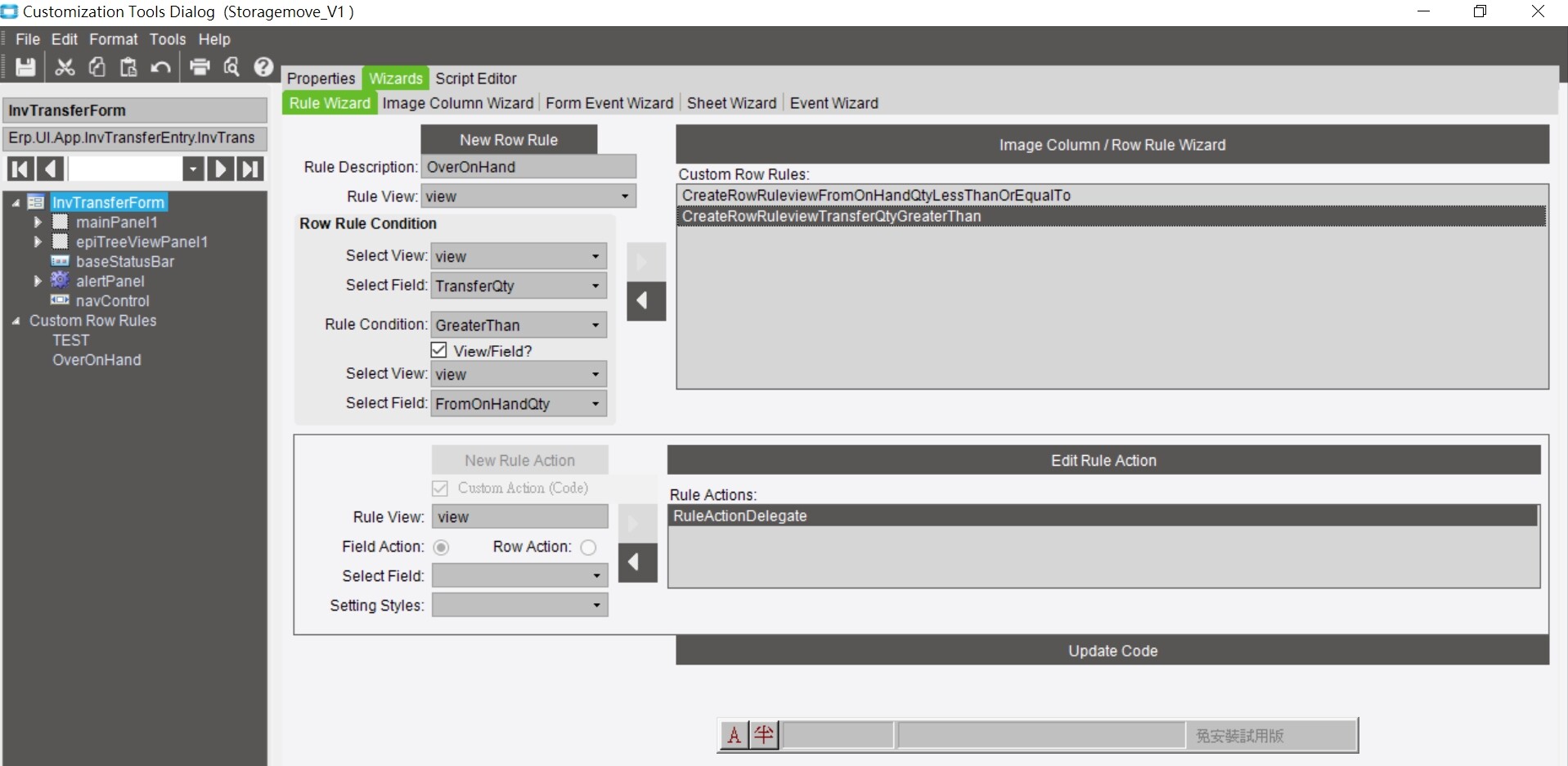Click the navControl node icon
1568x766 pixels.
click(x=60, y=300)
